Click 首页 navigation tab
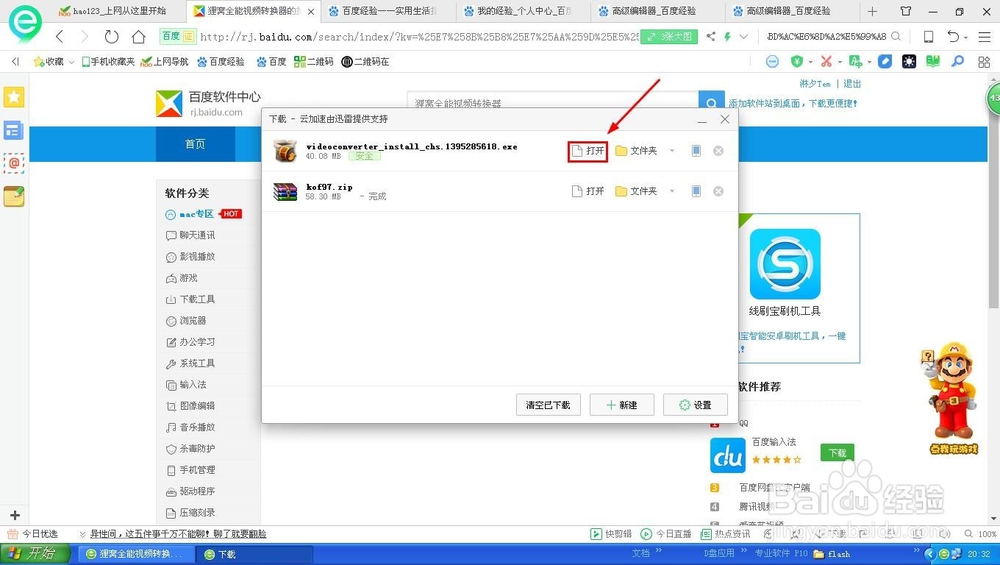This screenshot has width=1000, height=565. pos(195,144)
